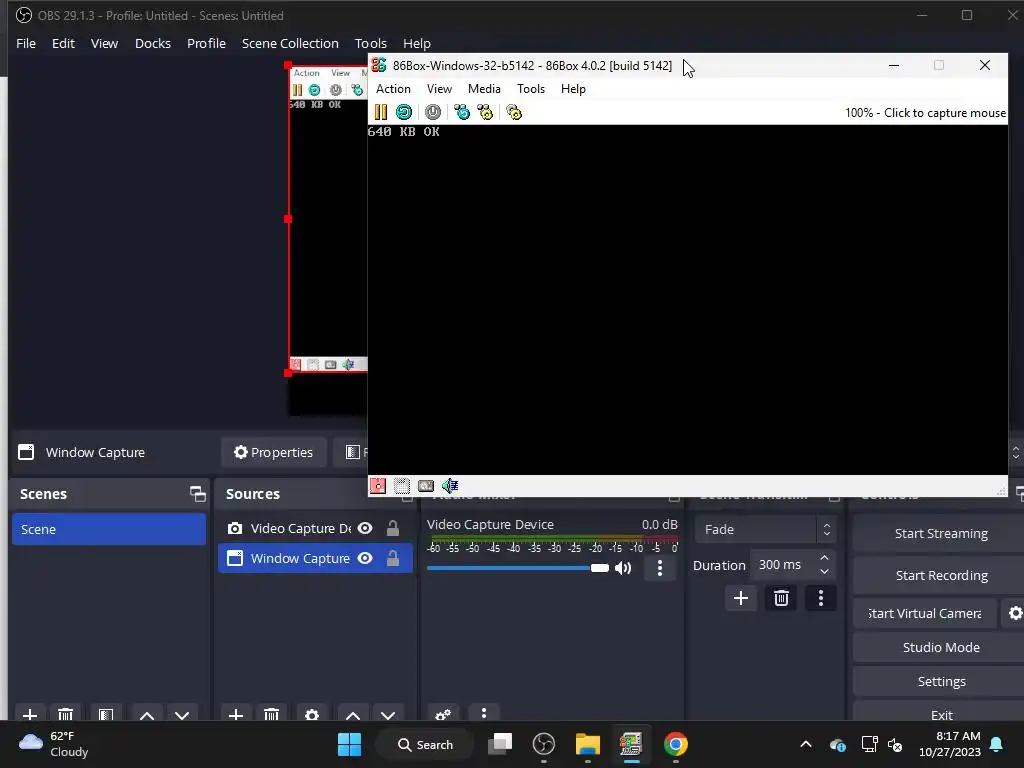Open transition properties three-dot menu
This screenshot has height=768, width=1024.
click(821, 598)
